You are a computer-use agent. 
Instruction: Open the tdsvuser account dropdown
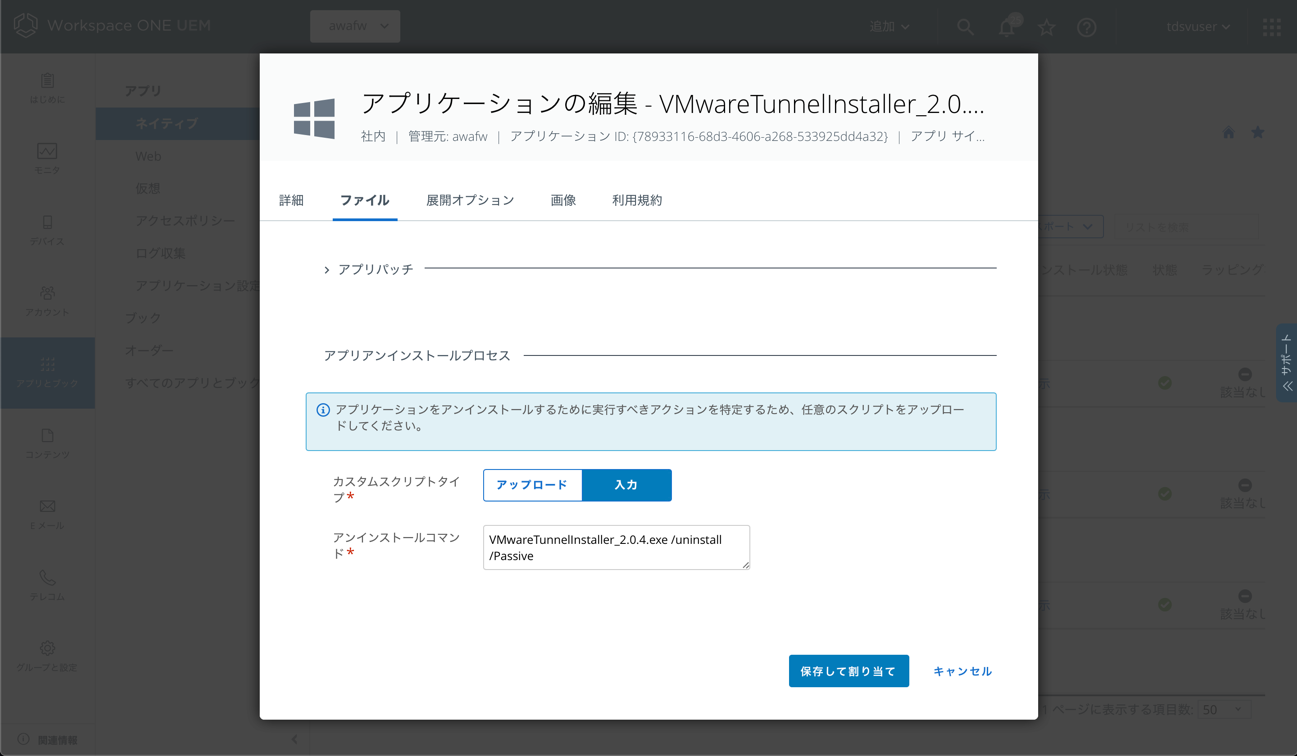pyautogui.click(x=1198, y=27)
